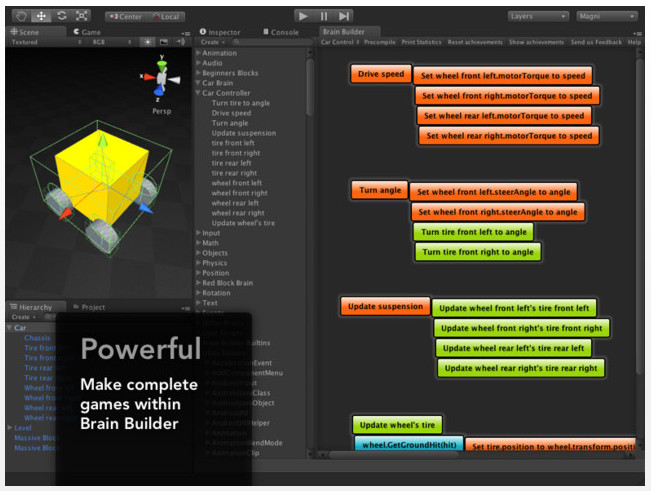Viewport: 651px width, 491px height.
Task: Open Create dropdown in block library
Action: pos(213,42)
